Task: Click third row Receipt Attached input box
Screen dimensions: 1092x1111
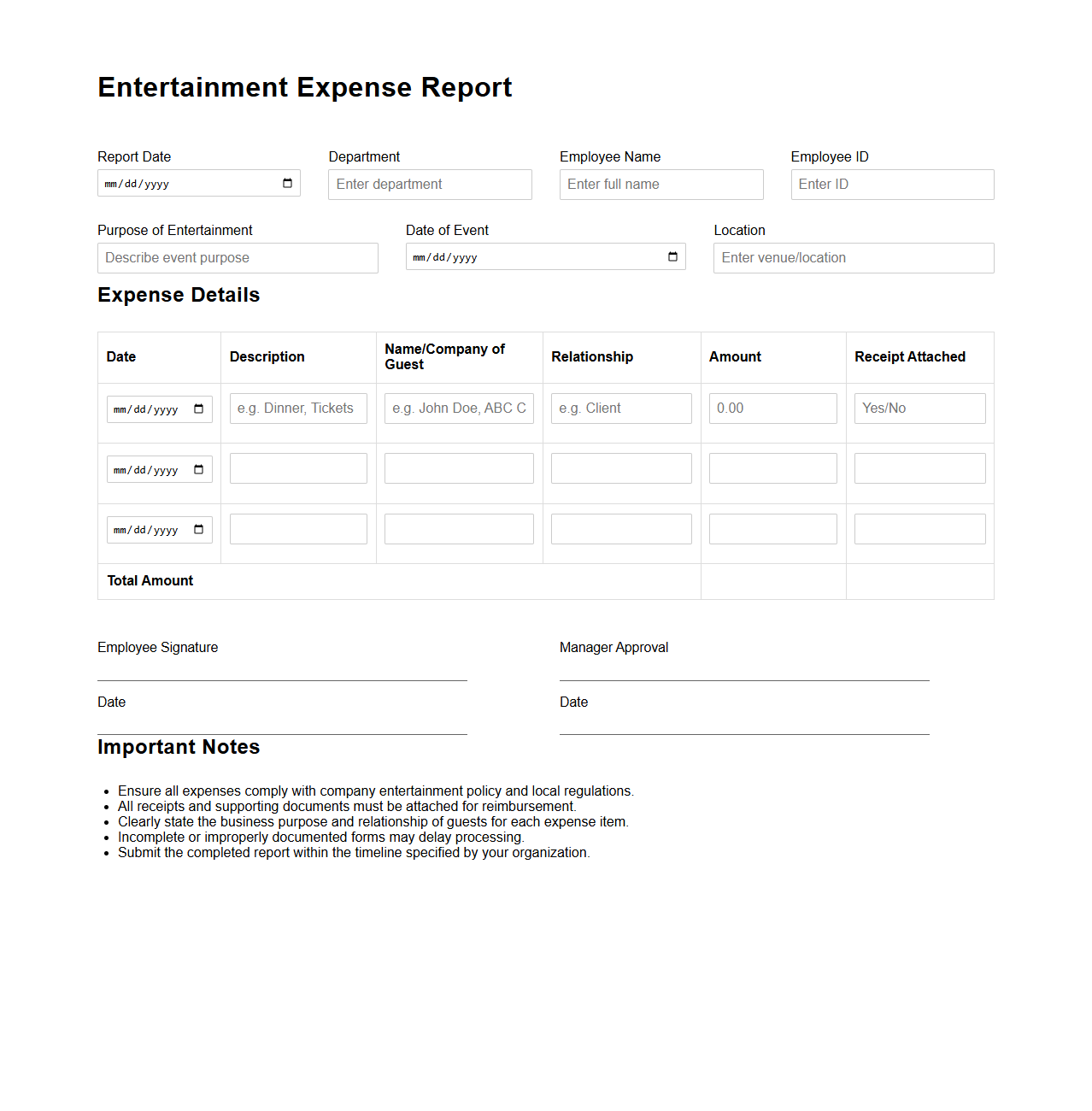Action: click(x=919, y=529)
